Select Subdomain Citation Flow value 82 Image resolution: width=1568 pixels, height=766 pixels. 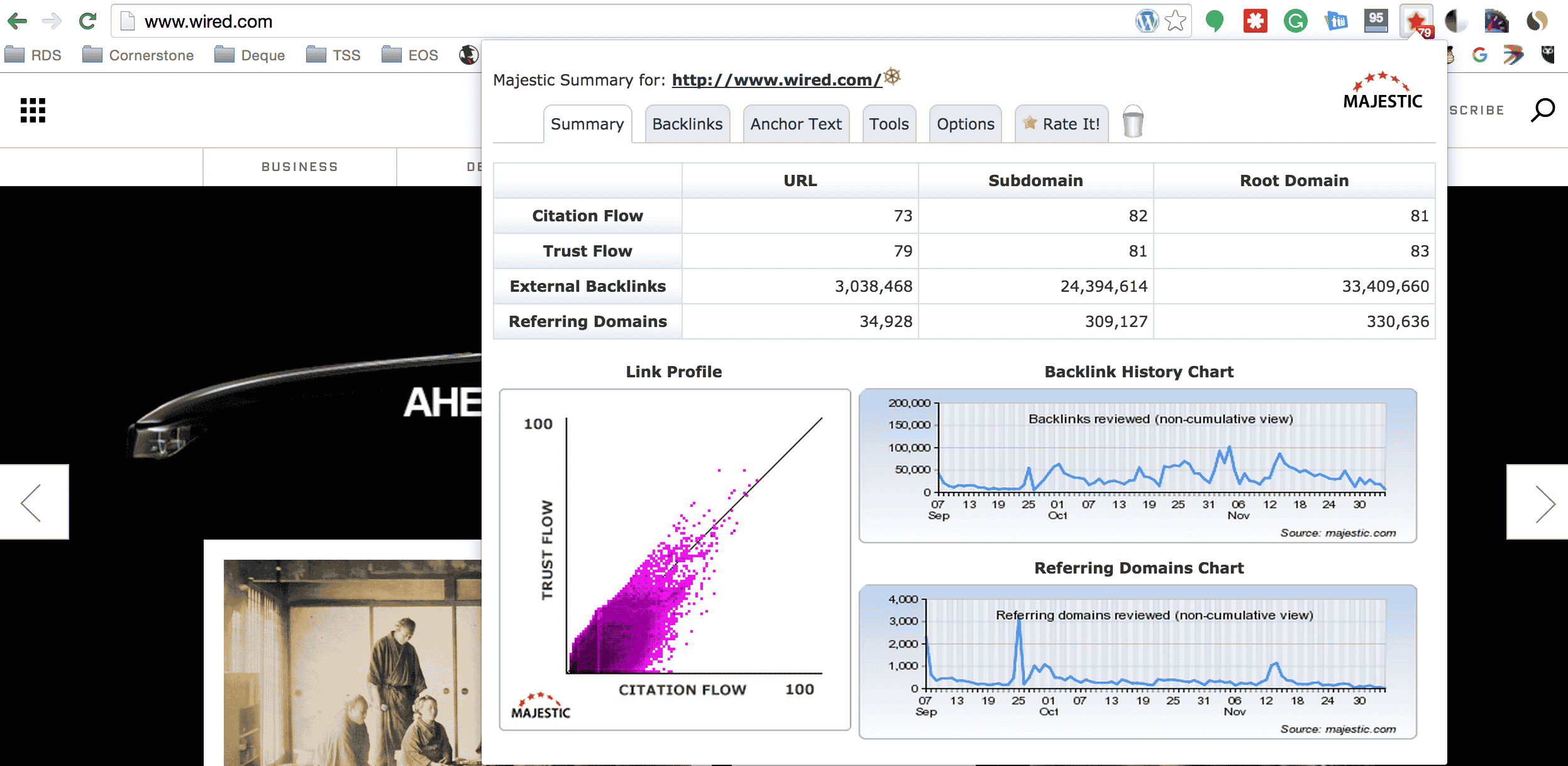pos(1138,216)
